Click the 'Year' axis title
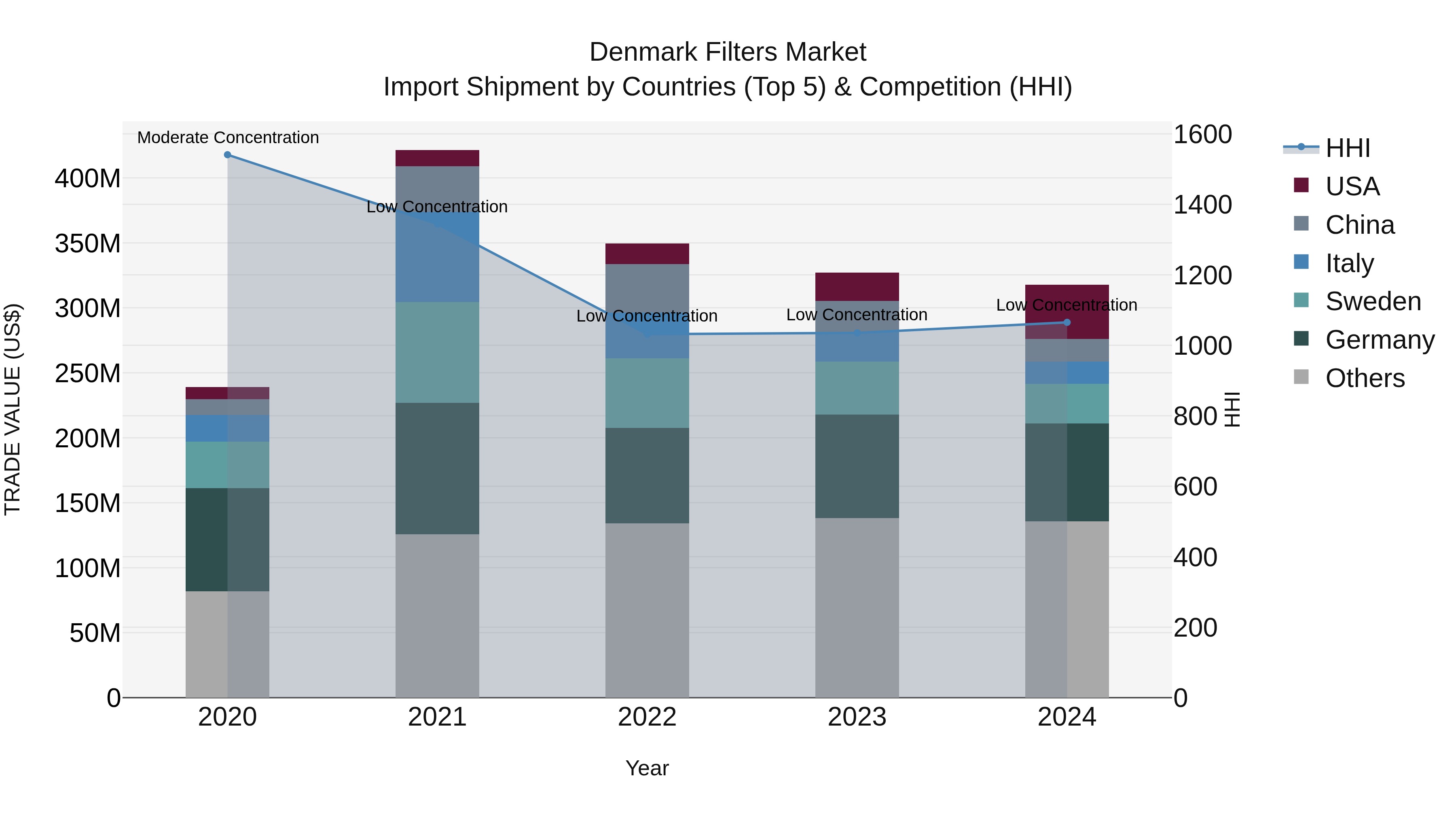 (647, 769)
